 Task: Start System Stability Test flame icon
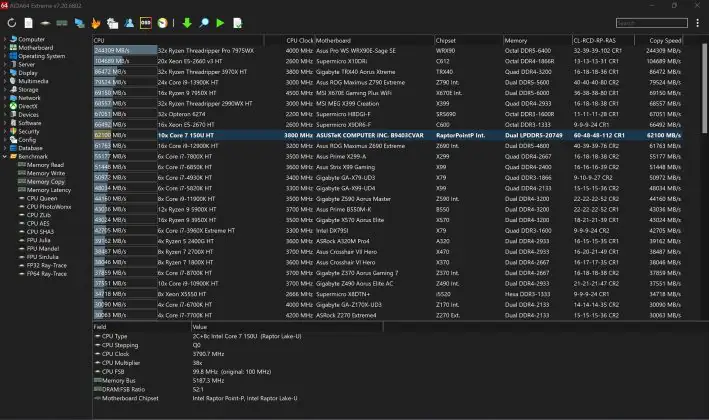[x=95, y=23]
